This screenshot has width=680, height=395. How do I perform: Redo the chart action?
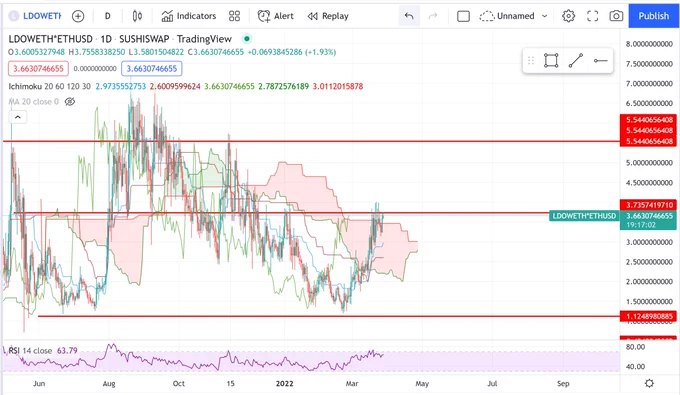click(x=432, y=16)
